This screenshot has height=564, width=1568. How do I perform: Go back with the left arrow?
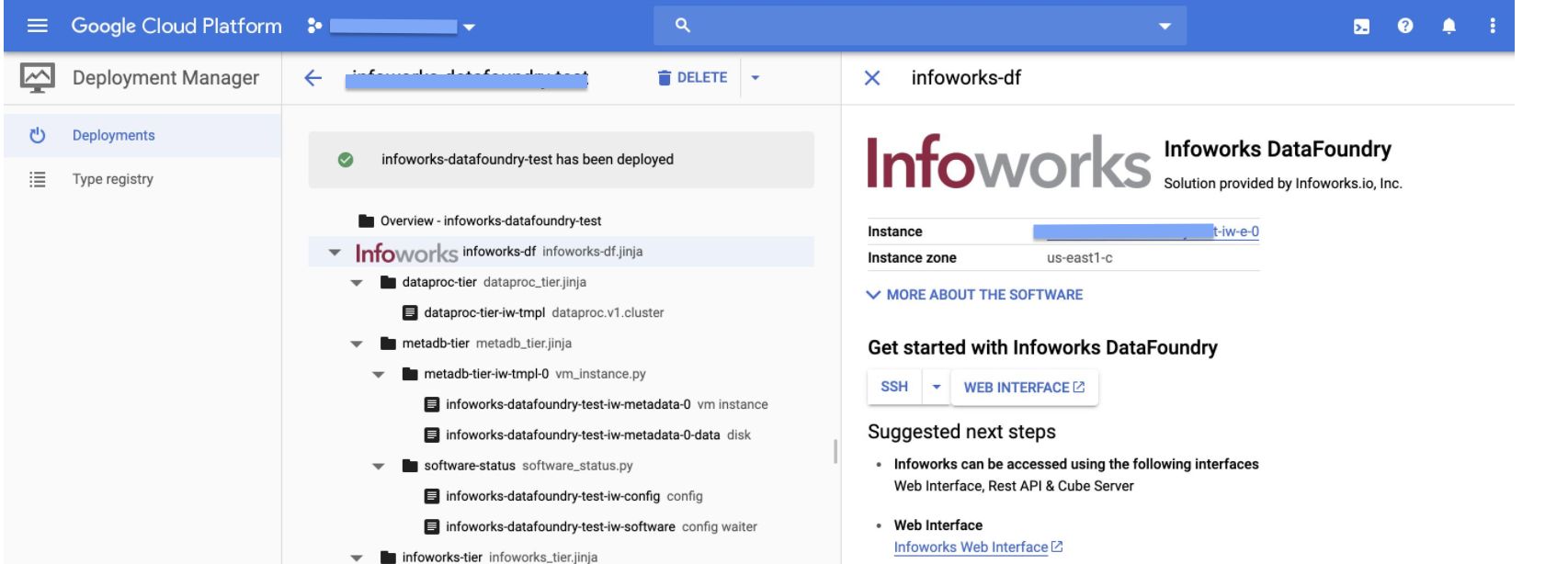pos(313,78)
